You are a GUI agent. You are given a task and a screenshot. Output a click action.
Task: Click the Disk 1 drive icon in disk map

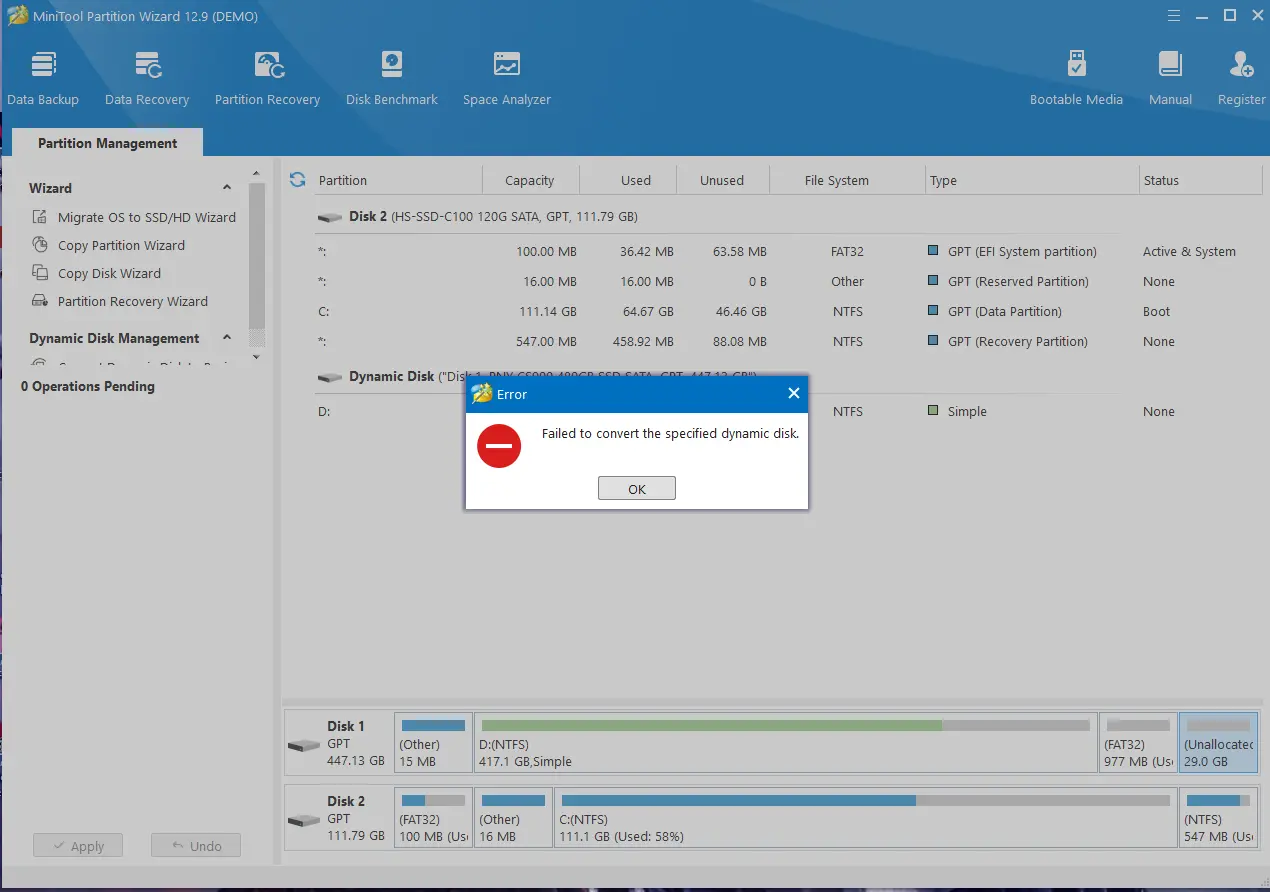pos(304,746)
